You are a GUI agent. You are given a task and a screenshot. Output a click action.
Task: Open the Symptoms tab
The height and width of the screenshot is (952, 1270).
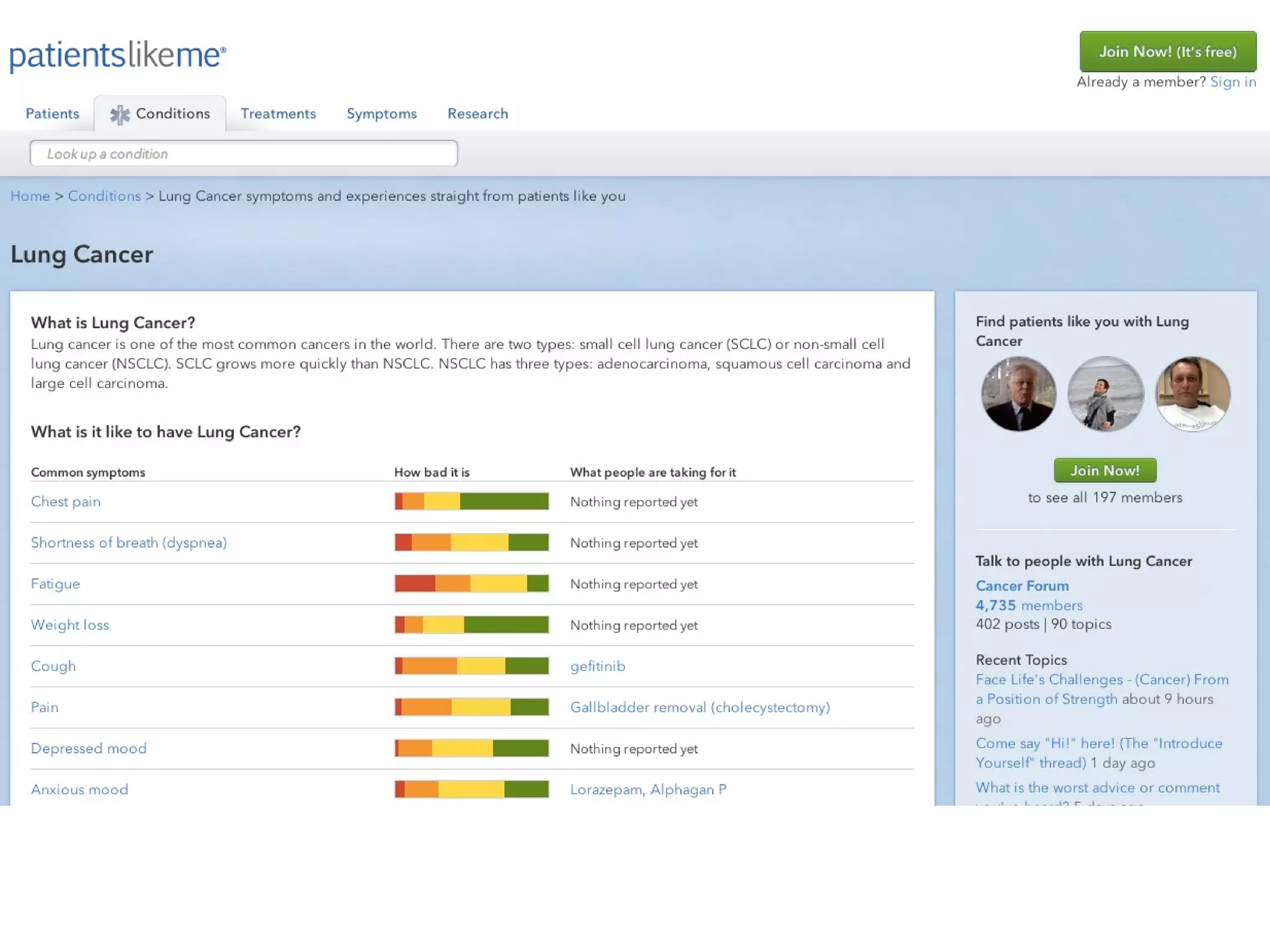(x=381, y=114)
